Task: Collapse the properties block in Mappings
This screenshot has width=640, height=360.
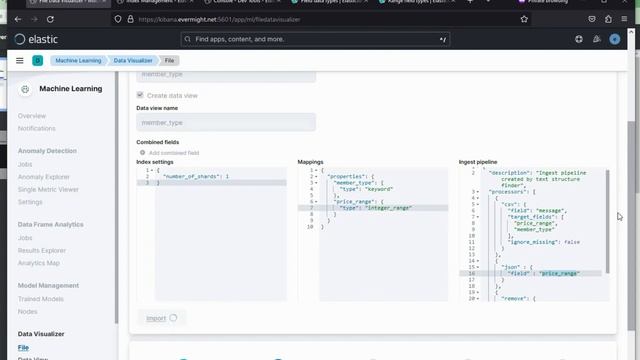Action: [x=316, y=177]
